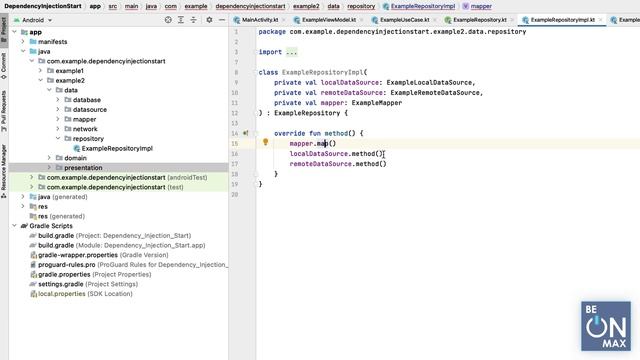Close the ExampleUseCase.kt tab
Viewport: 640px width, 360px height.
(435, 20)
